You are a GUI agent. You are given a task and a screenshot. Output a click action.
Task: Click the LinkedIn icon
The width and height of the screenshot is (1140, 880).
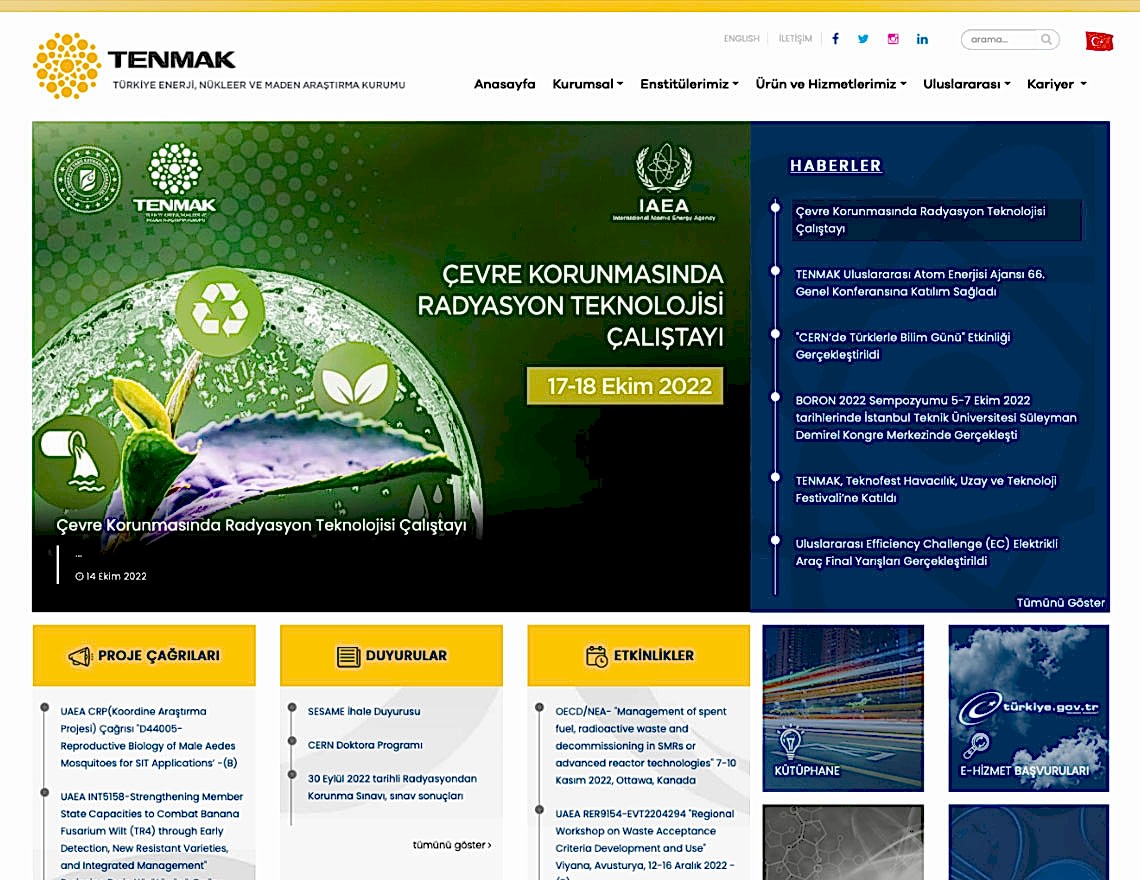click(922, 39)
